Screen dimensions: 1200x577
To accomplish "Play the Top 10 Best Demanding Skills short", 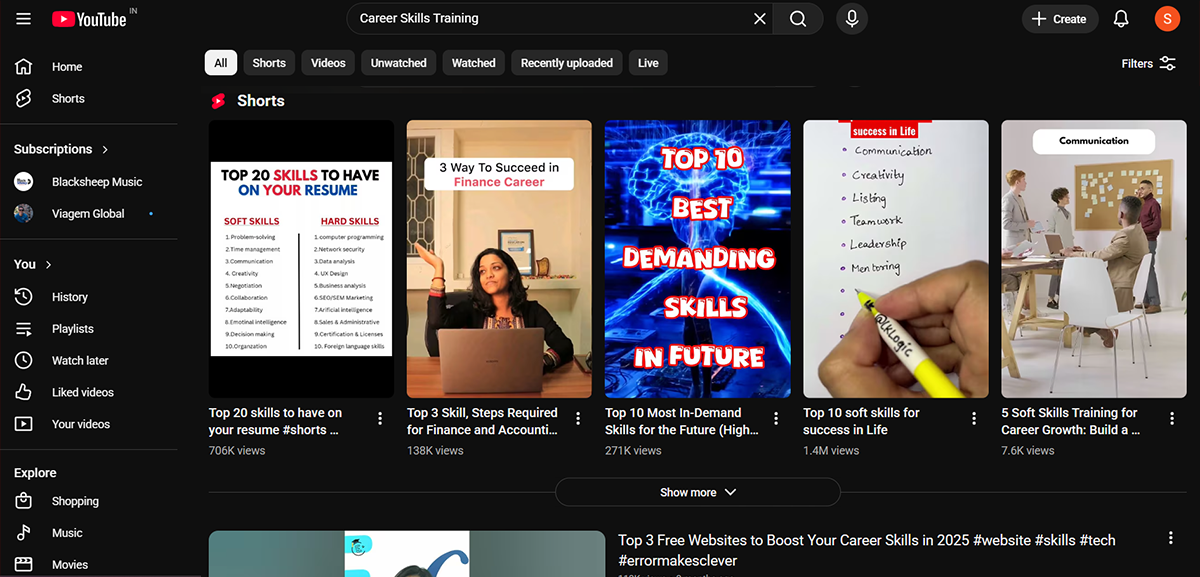I will pyautogui.click(x=698, y=259).
